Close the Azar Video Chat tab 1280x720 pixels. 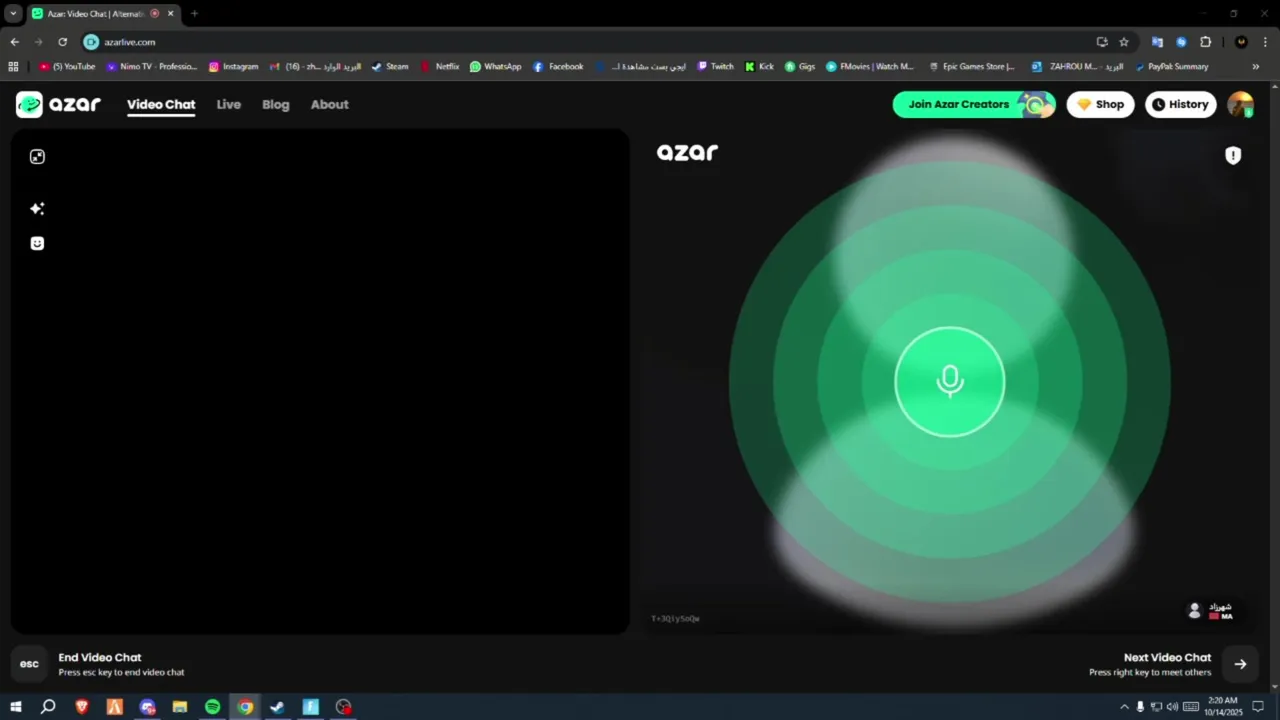[171, 13]
